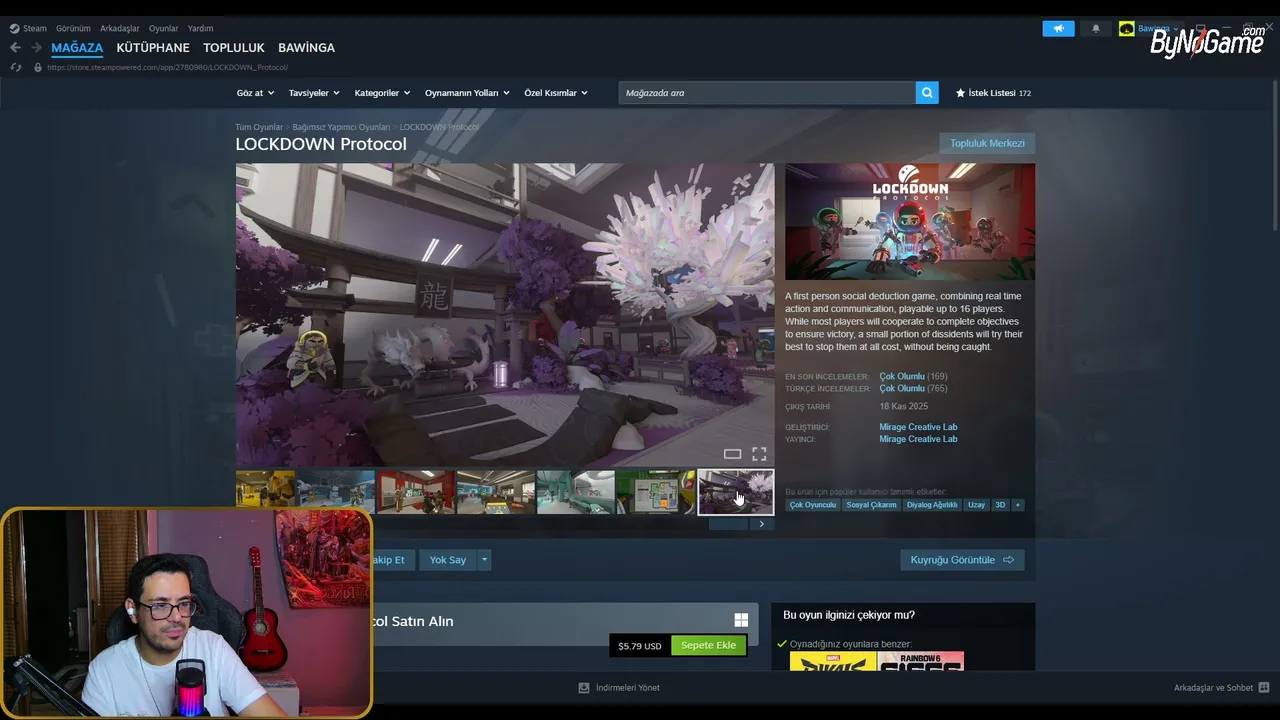Screen dimensions: 1280x720
Task: Expand the Tavsiyeler dropdown
Action: tap(314, 93)
